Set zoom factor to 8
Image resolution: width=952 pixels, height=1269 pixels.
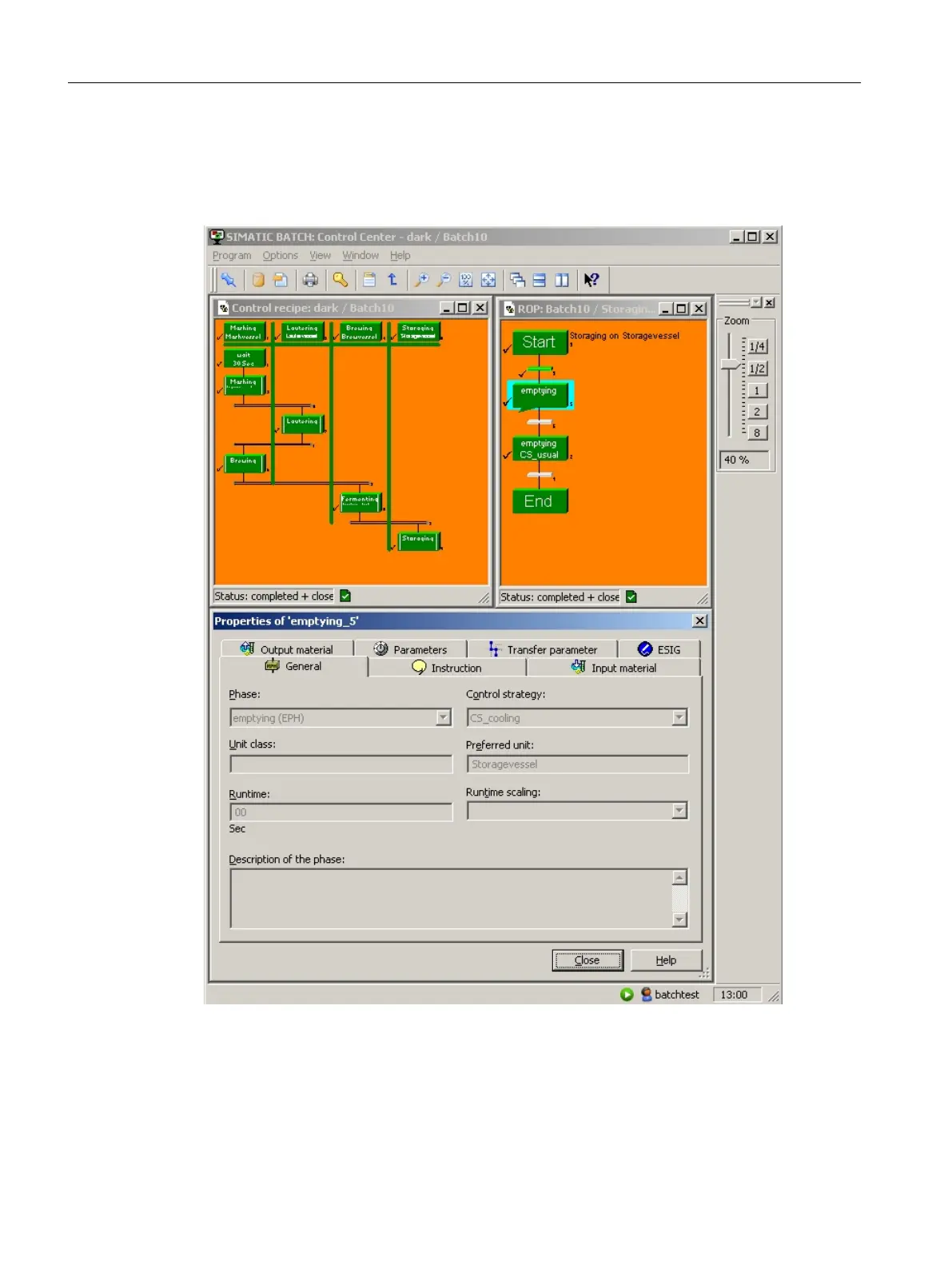pyautogui.click(x=758, y=433)
